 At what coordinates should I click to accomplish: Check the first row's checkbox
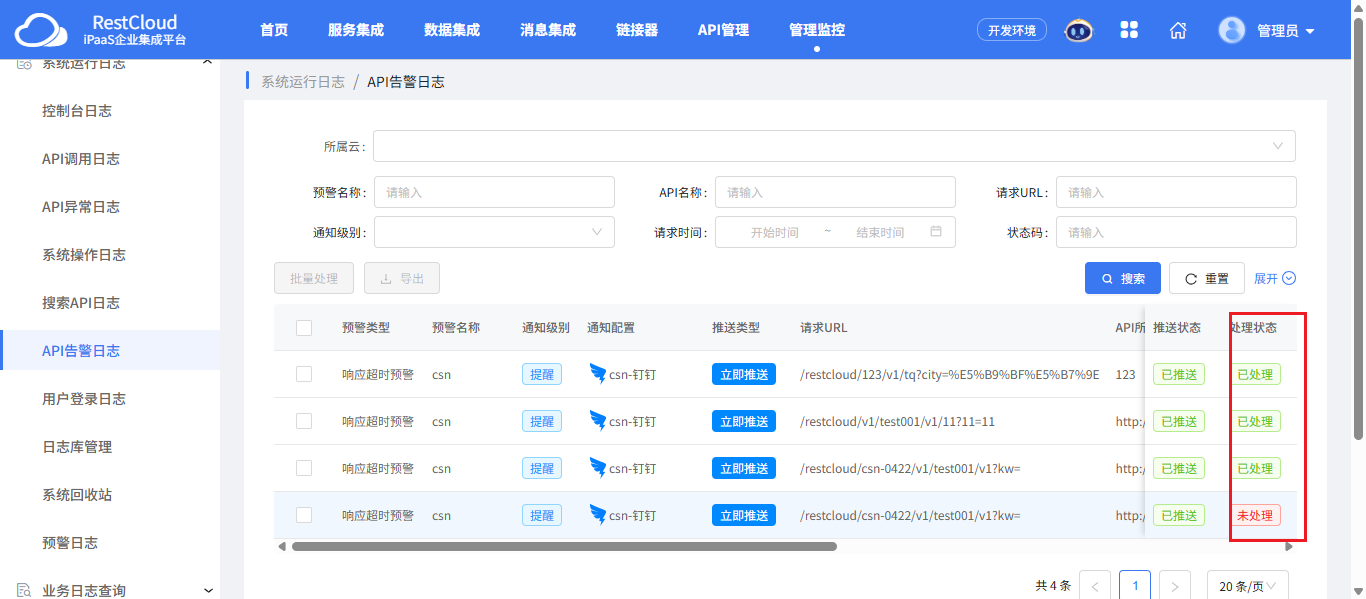coord(304,374)
